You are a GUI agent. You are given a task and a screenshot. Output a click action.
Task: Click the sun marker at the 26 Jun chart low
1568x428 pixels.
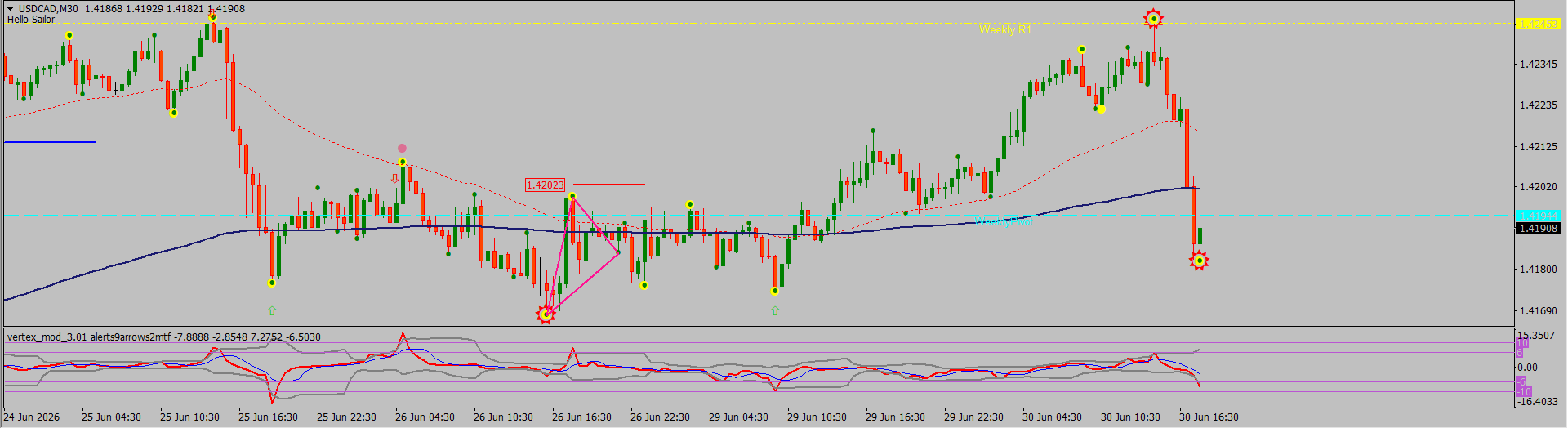point(546,314)
